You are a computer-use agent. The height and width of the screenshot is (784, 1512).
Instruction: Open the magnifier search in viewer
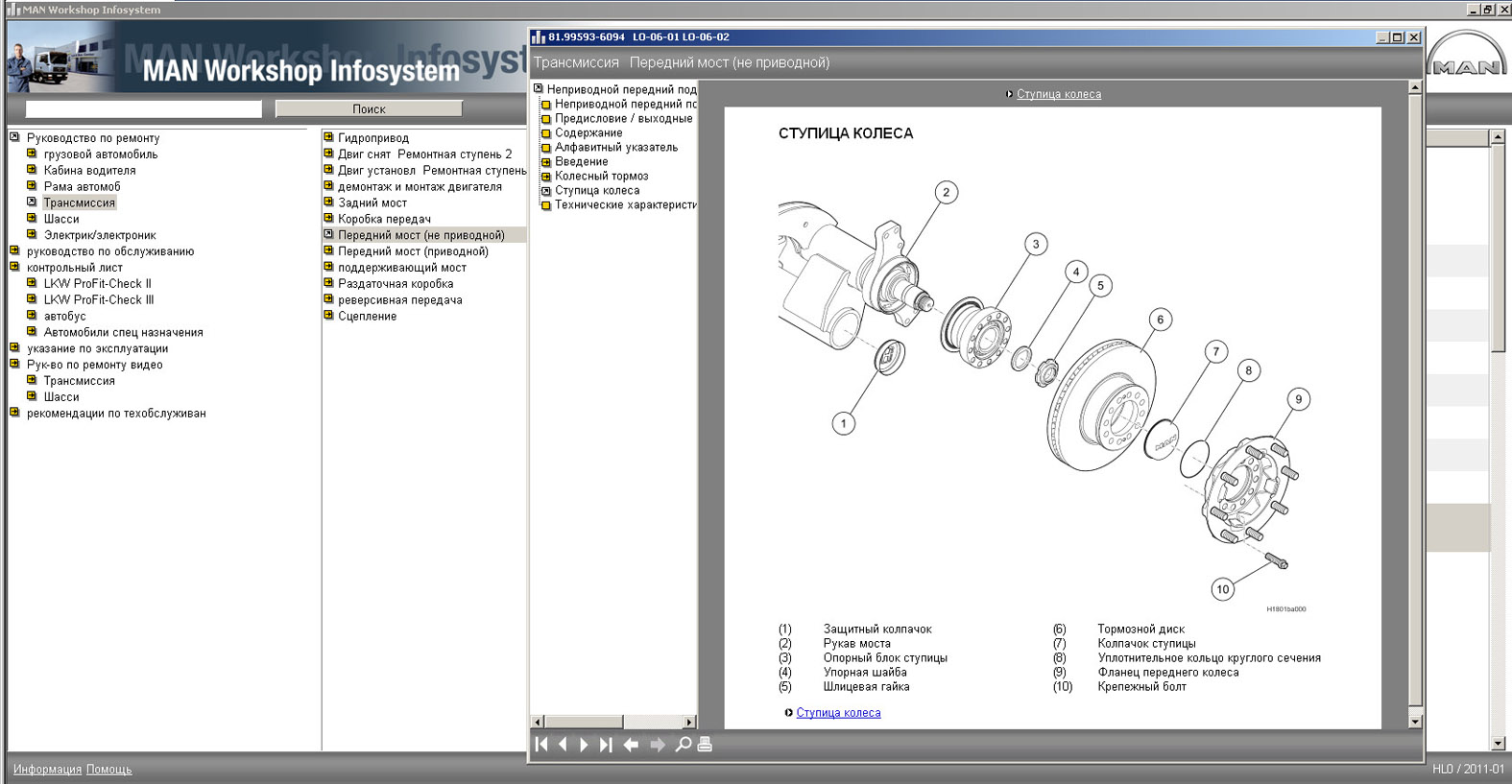pos(683,745)
